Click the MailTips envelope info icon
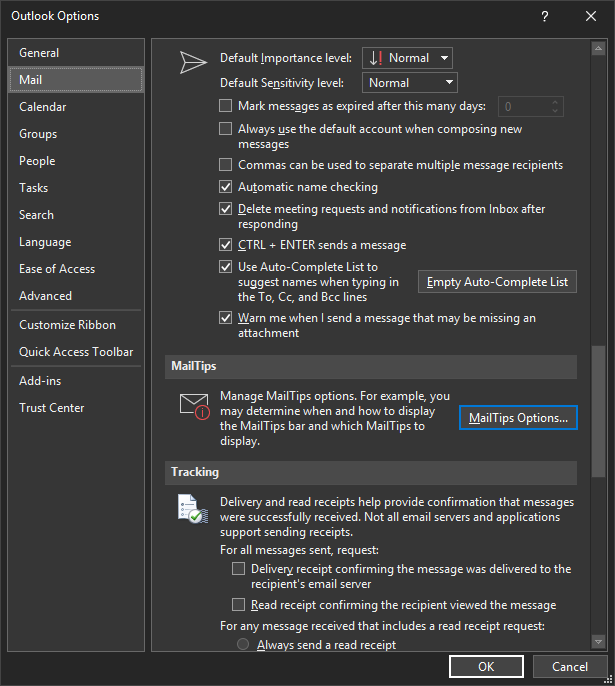Screen dimensions: 615x686 click(195, 406)
